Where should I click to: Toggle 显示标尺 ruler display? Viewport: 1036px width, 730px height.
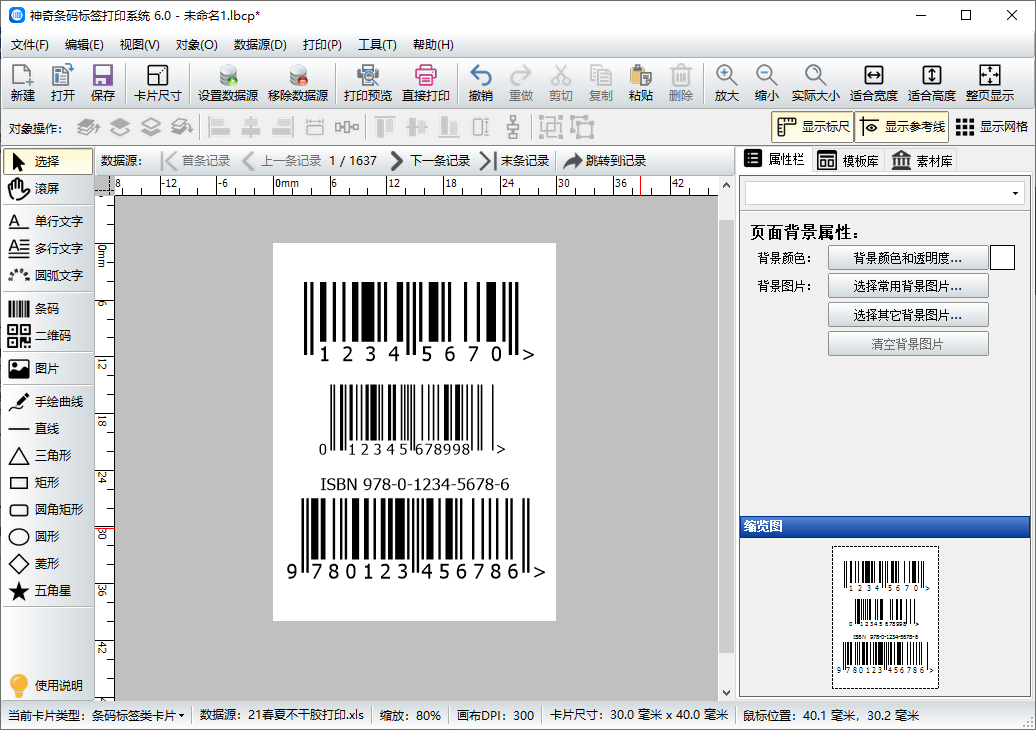pyautogui.click(x=812, y=127)
